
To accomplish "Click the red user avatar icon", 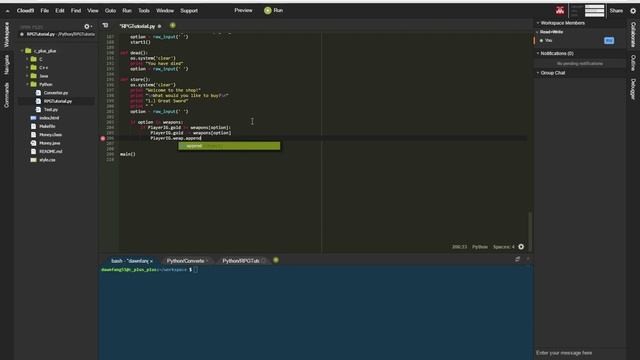I will (560, 11).
